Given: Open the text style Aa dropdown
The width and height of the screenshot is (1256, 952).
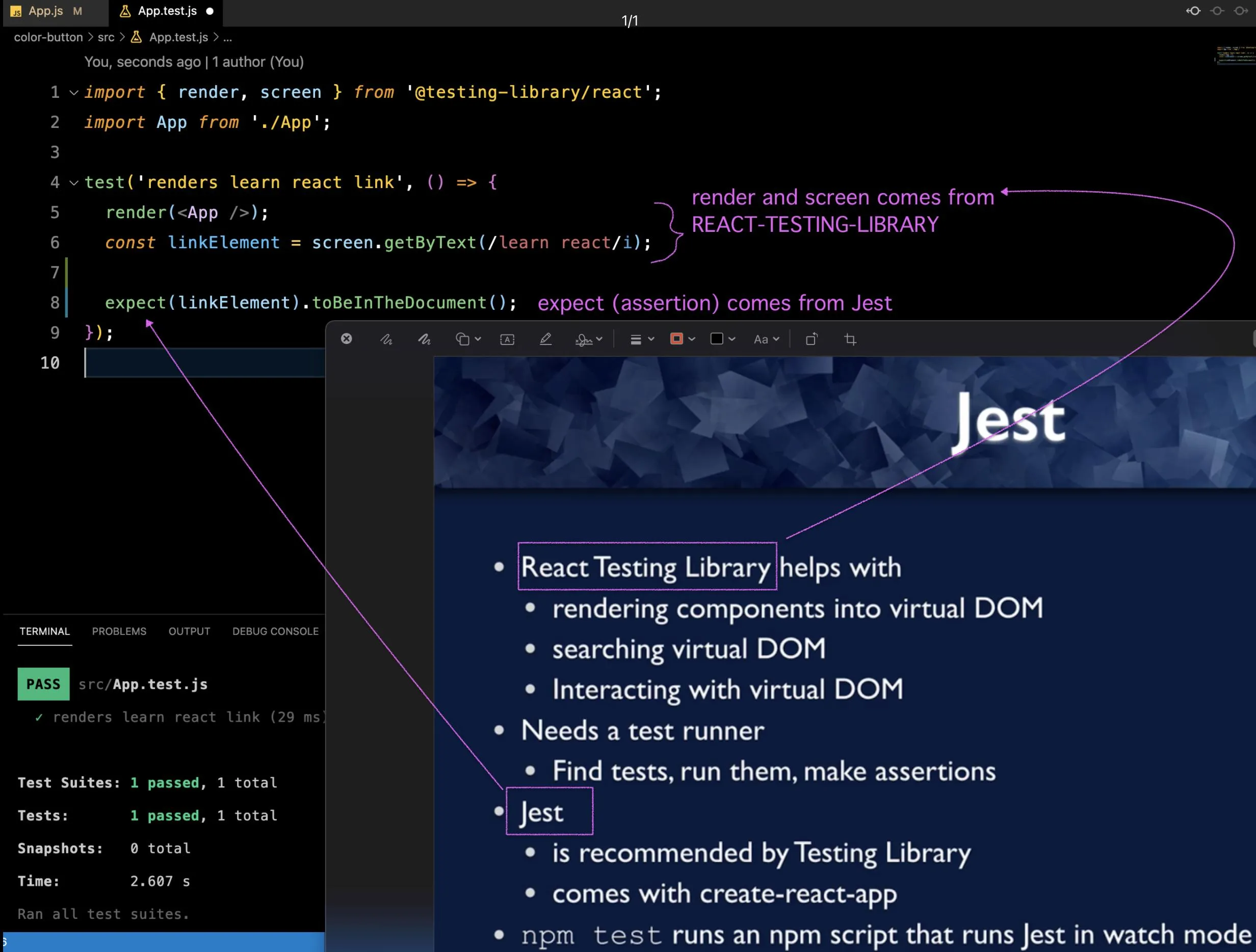Looking at the screenshot, I should (766, 339).
